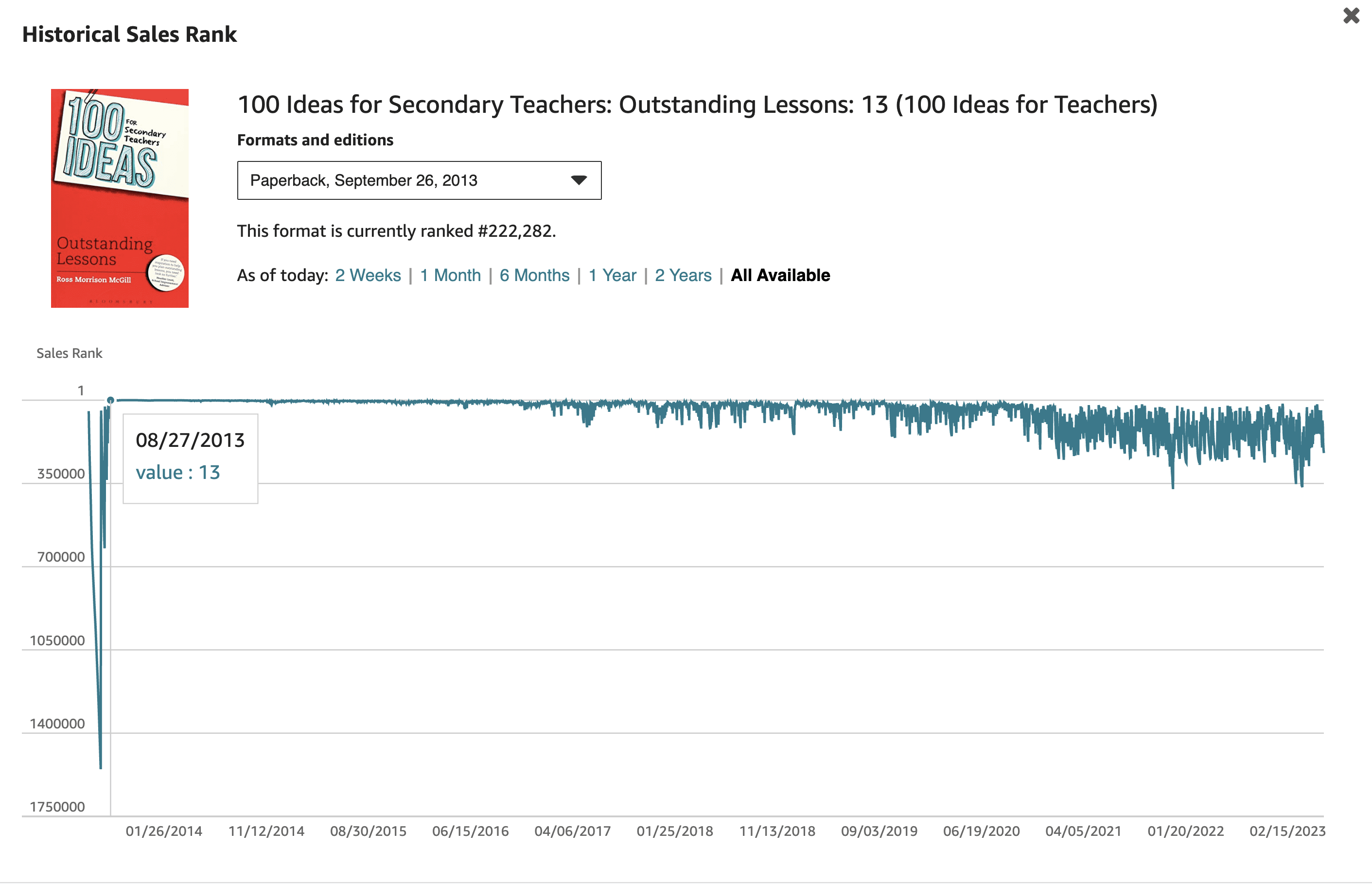The height and width of the screenshot is (884, 1372).
Task: Click the dropdown arrow beside Paperback edition
Action: click(579, 180)
